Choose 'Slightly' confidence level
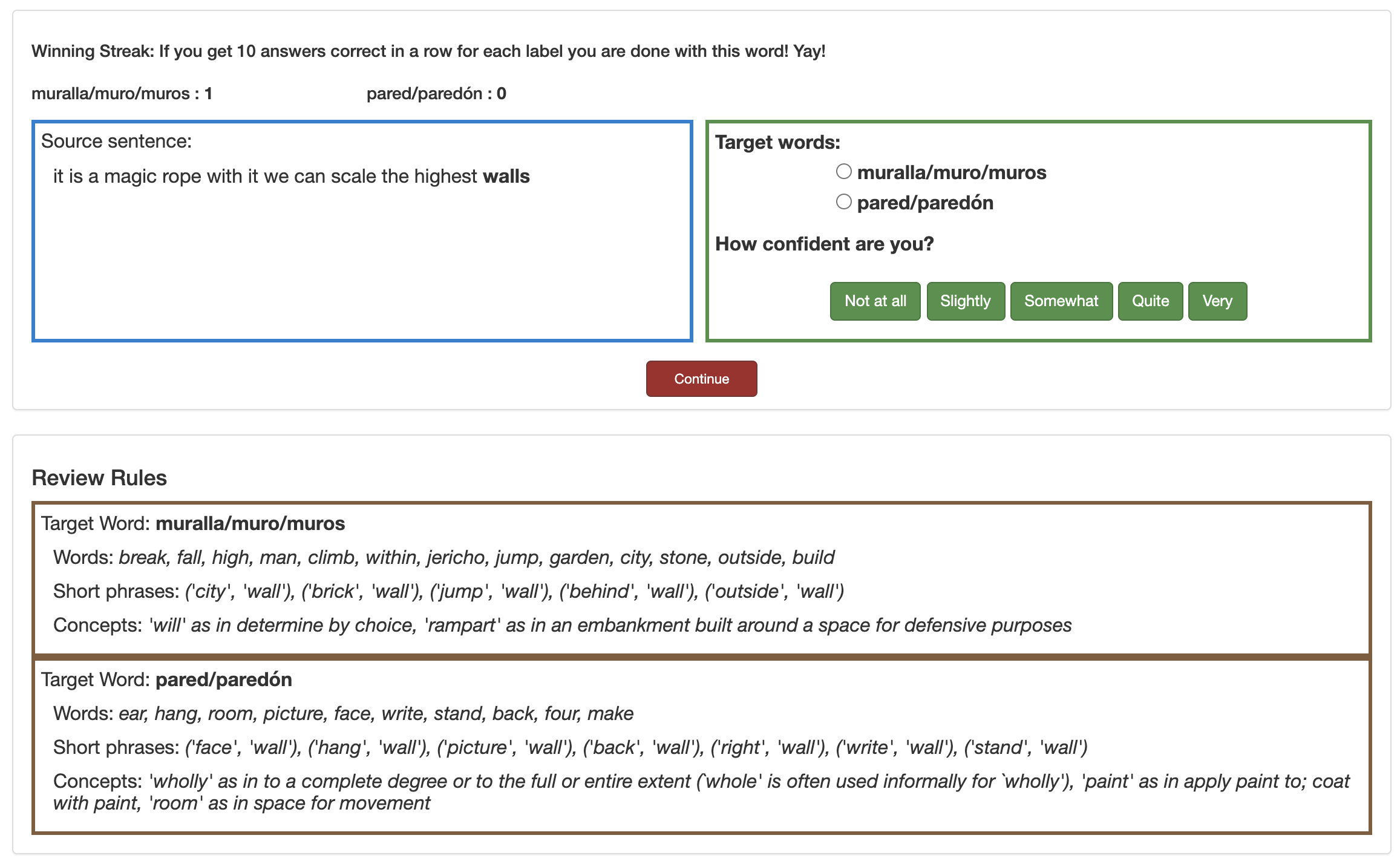Screen dimensions: 1400x864 point(965,301)
